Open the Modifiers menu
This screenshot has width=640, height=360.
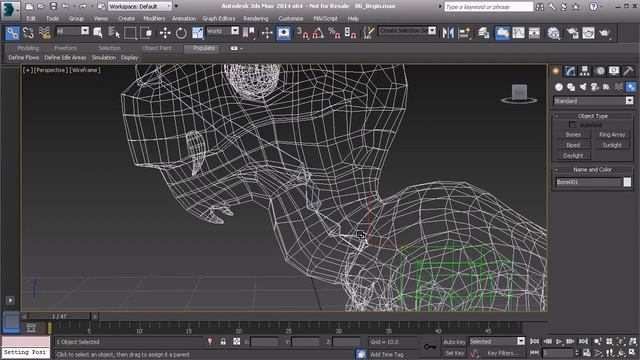pyautogui.click(x=154, y=19)
